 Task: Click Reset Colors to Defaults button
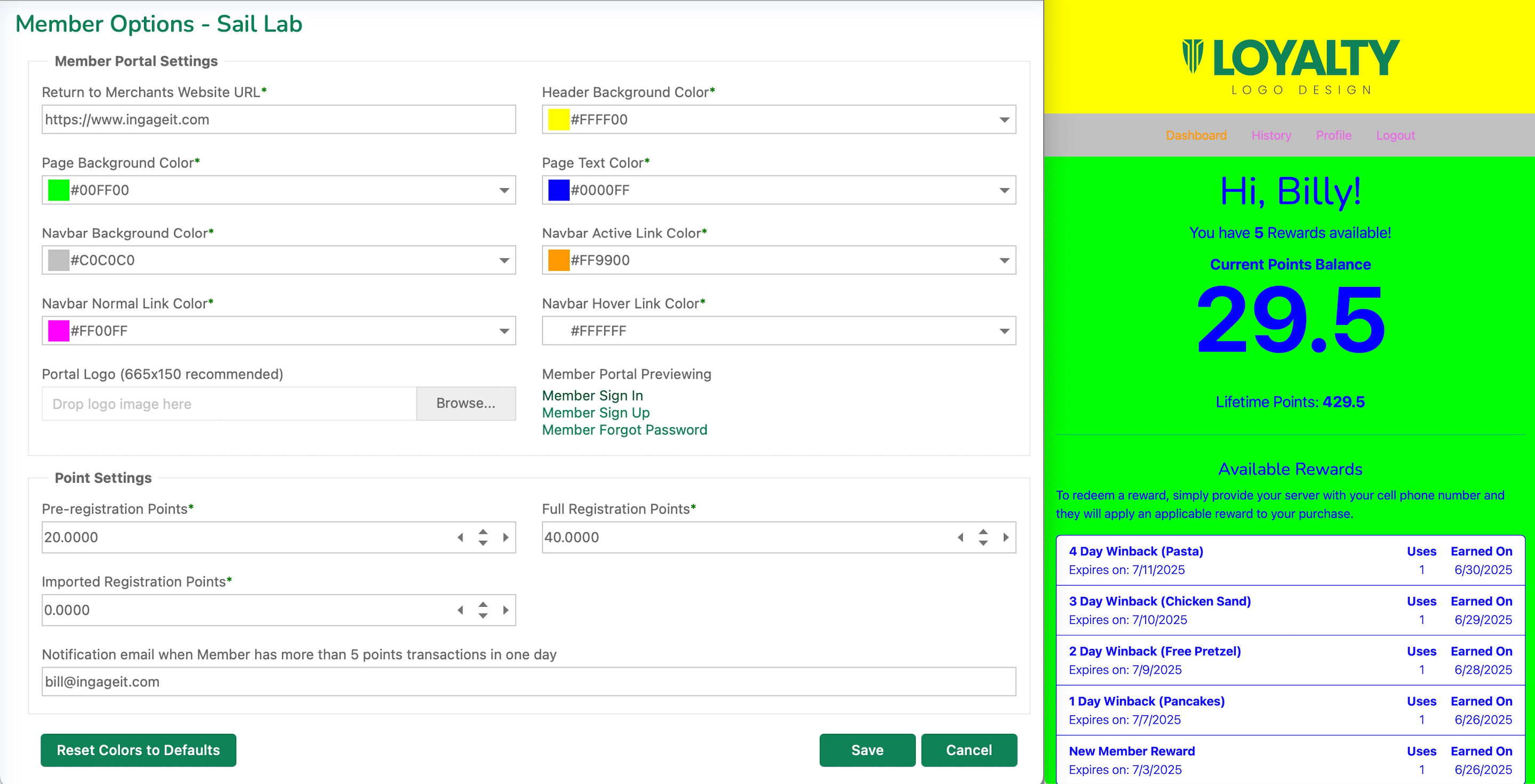click(138, 750)
